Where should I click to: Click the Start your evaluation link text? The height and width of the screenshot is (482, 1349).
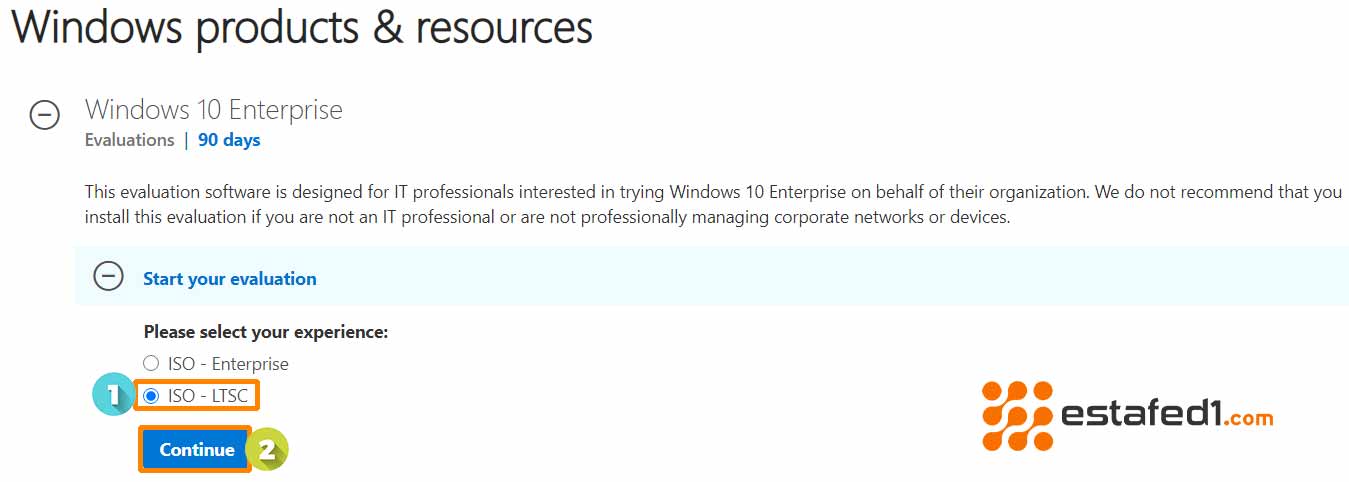229,279
